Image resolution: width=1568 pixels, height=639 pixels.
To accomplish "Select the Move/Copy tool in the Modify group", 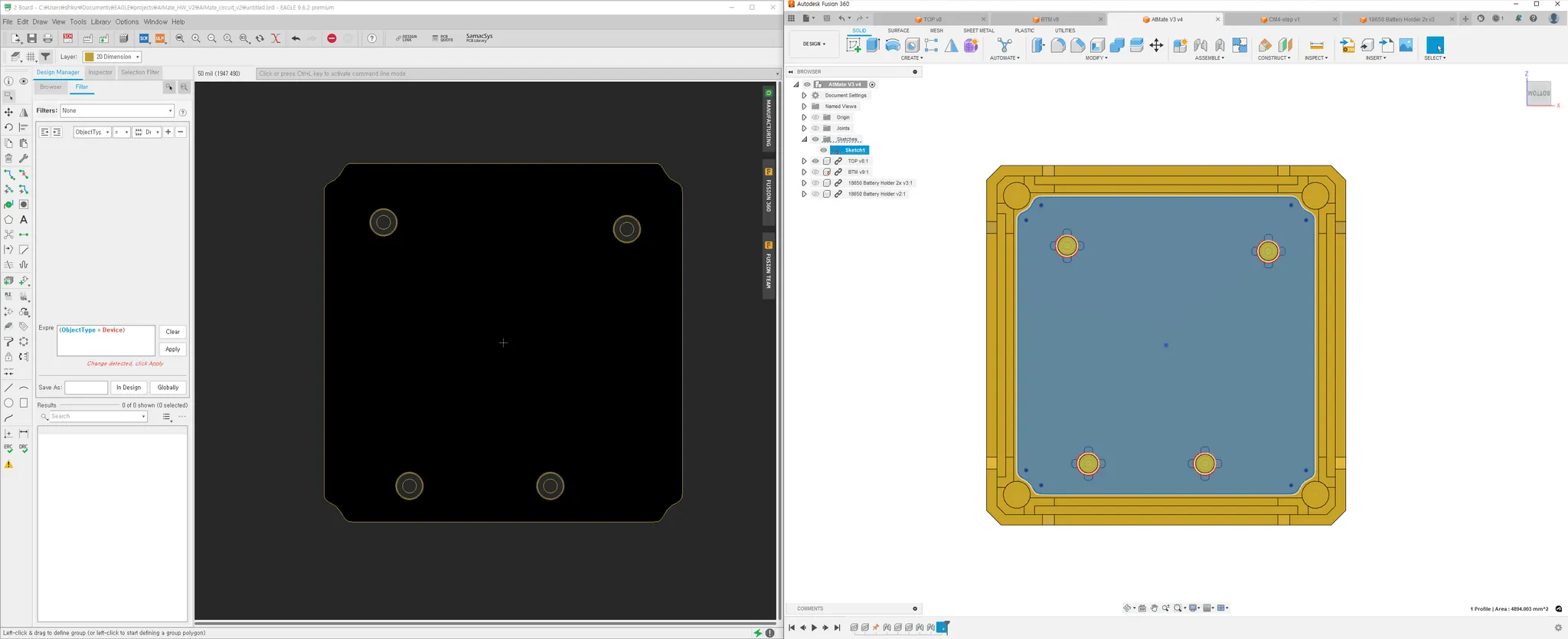I will point(1156,46).
